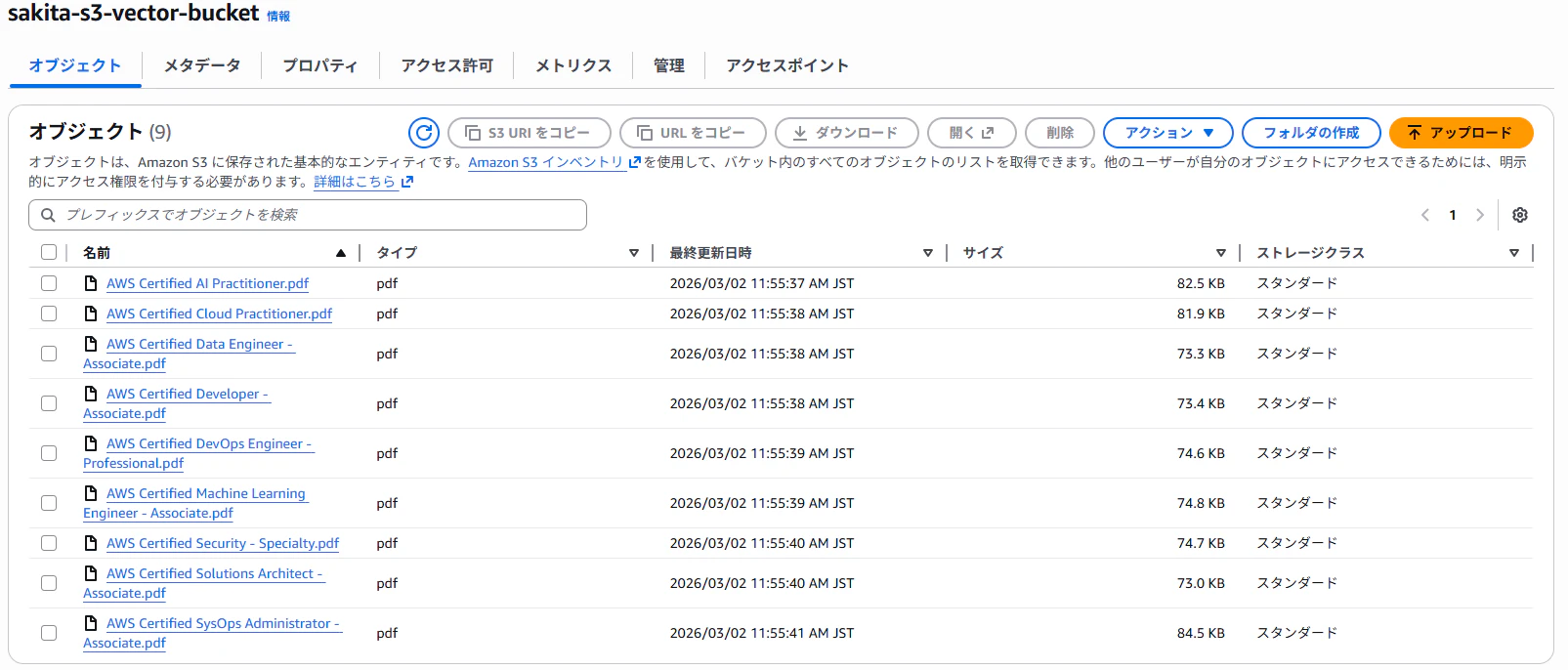Sort by タイプ column arrow
Screen dimensions: 1568x670
pyautogui.click(x=634, y=253)
